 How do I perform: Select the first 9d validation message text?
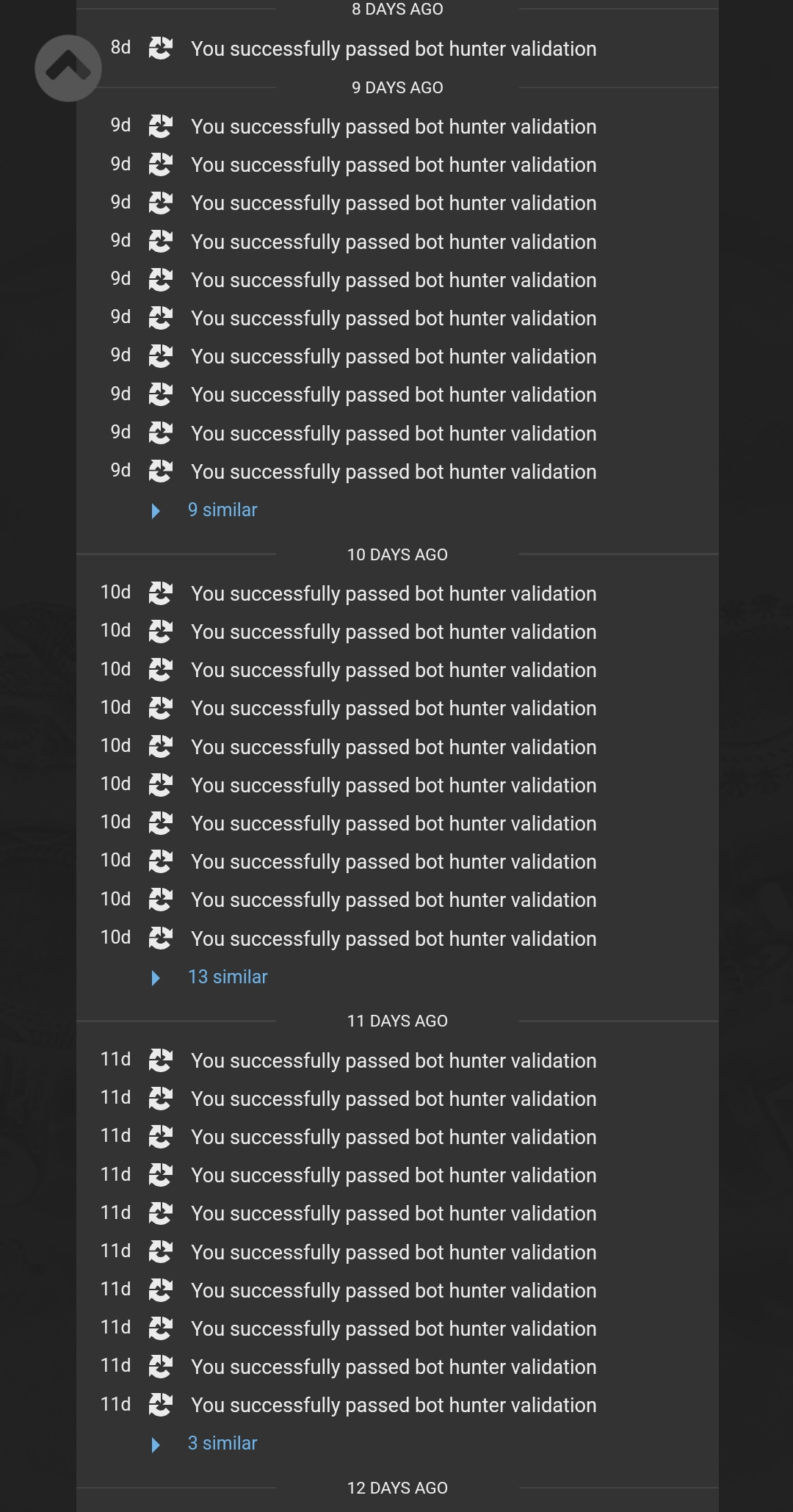point(394,127)
